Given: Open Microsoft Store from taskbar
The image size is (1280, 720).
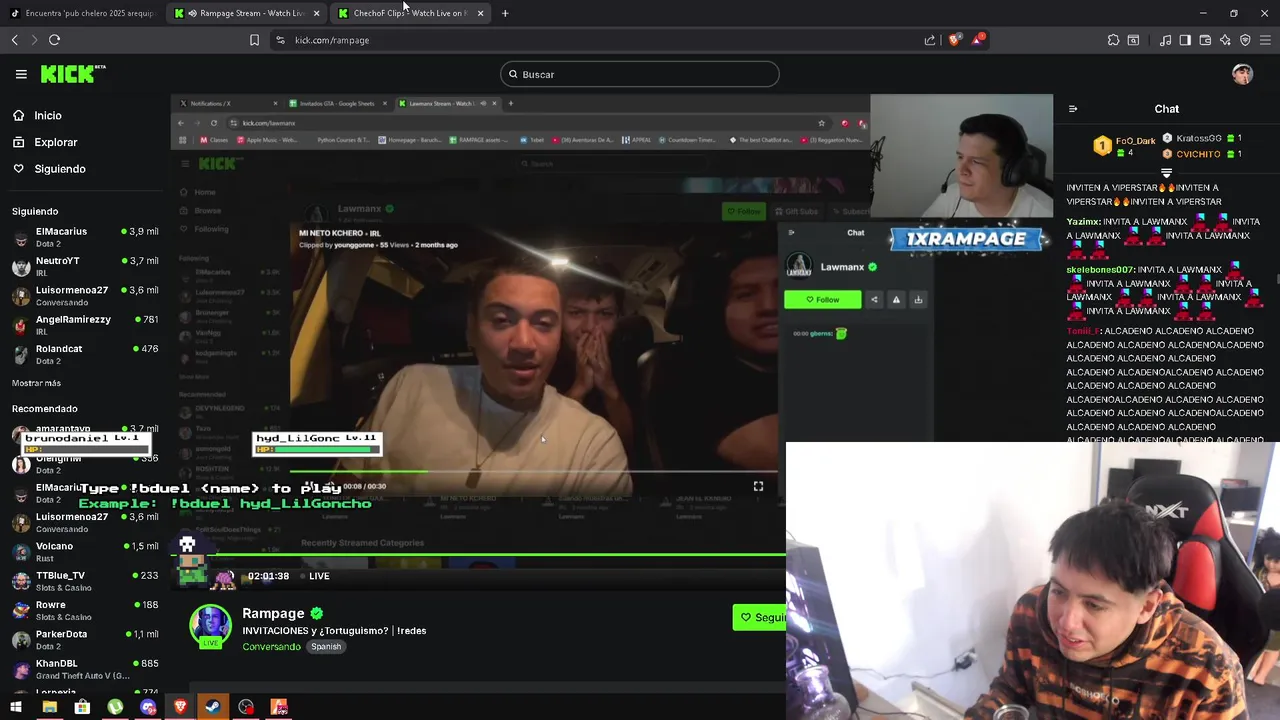Looking at the screenshot, I should [x=82, y=707].
